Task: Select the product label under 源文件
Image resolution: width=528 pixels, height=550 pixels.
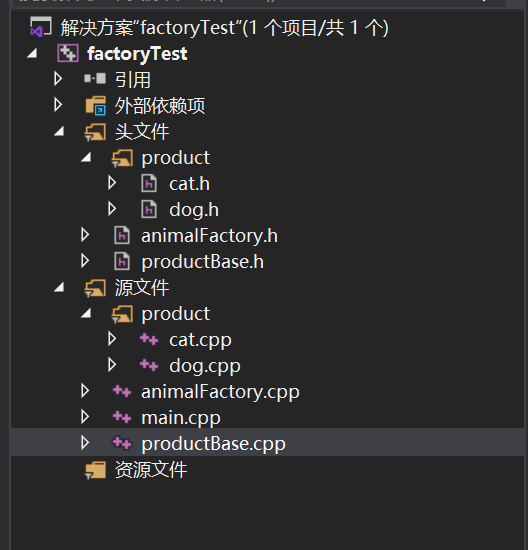Action: pos(175,314)
